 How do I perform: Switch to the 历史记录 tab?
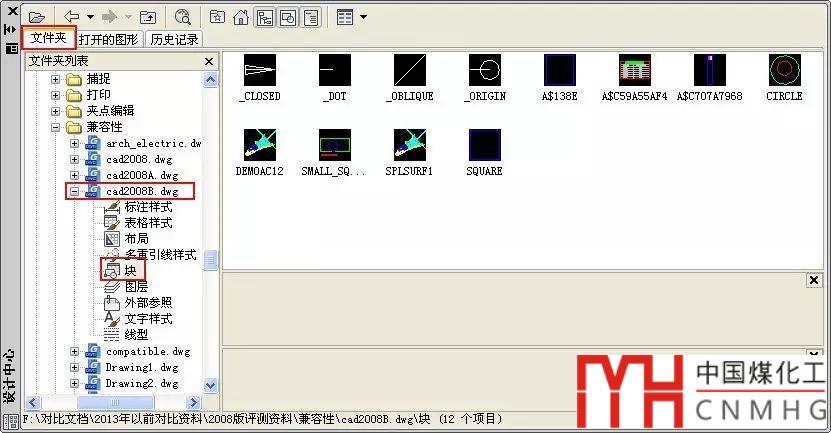[174, 39]
